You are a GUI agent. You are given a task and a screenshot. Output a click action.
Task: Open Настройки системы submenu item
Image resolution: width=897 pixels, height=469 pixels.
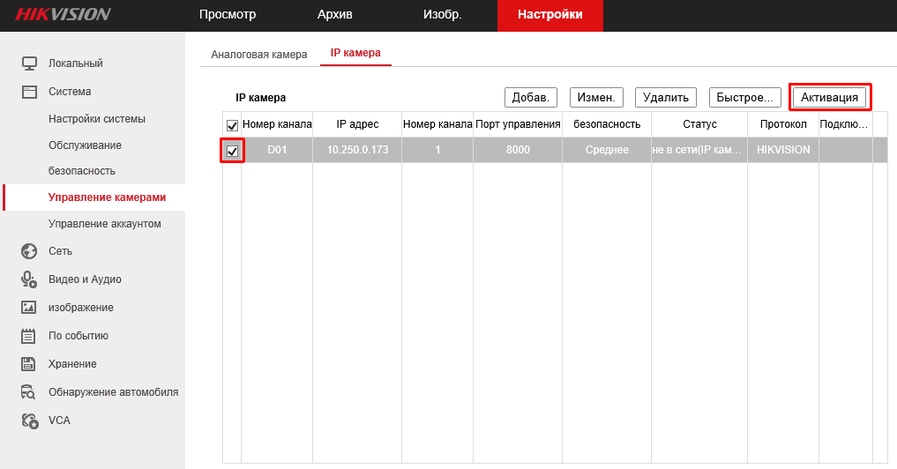tap(97, 119)
